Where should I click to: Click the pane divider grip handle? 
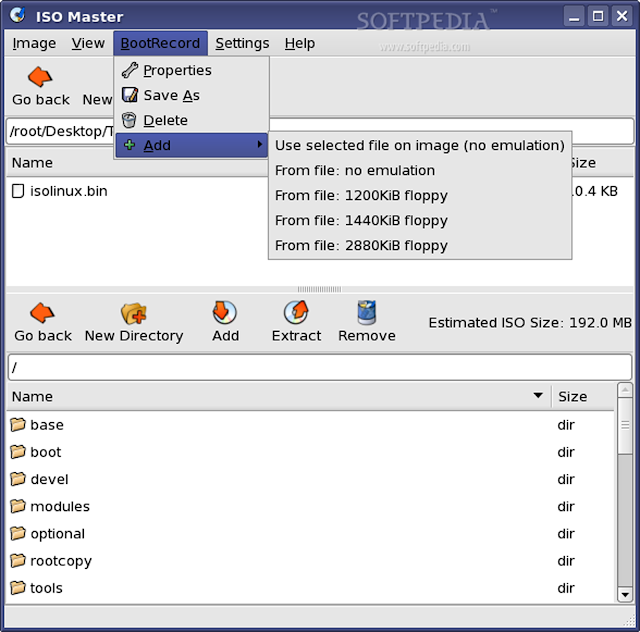click(x=319, y=289)
